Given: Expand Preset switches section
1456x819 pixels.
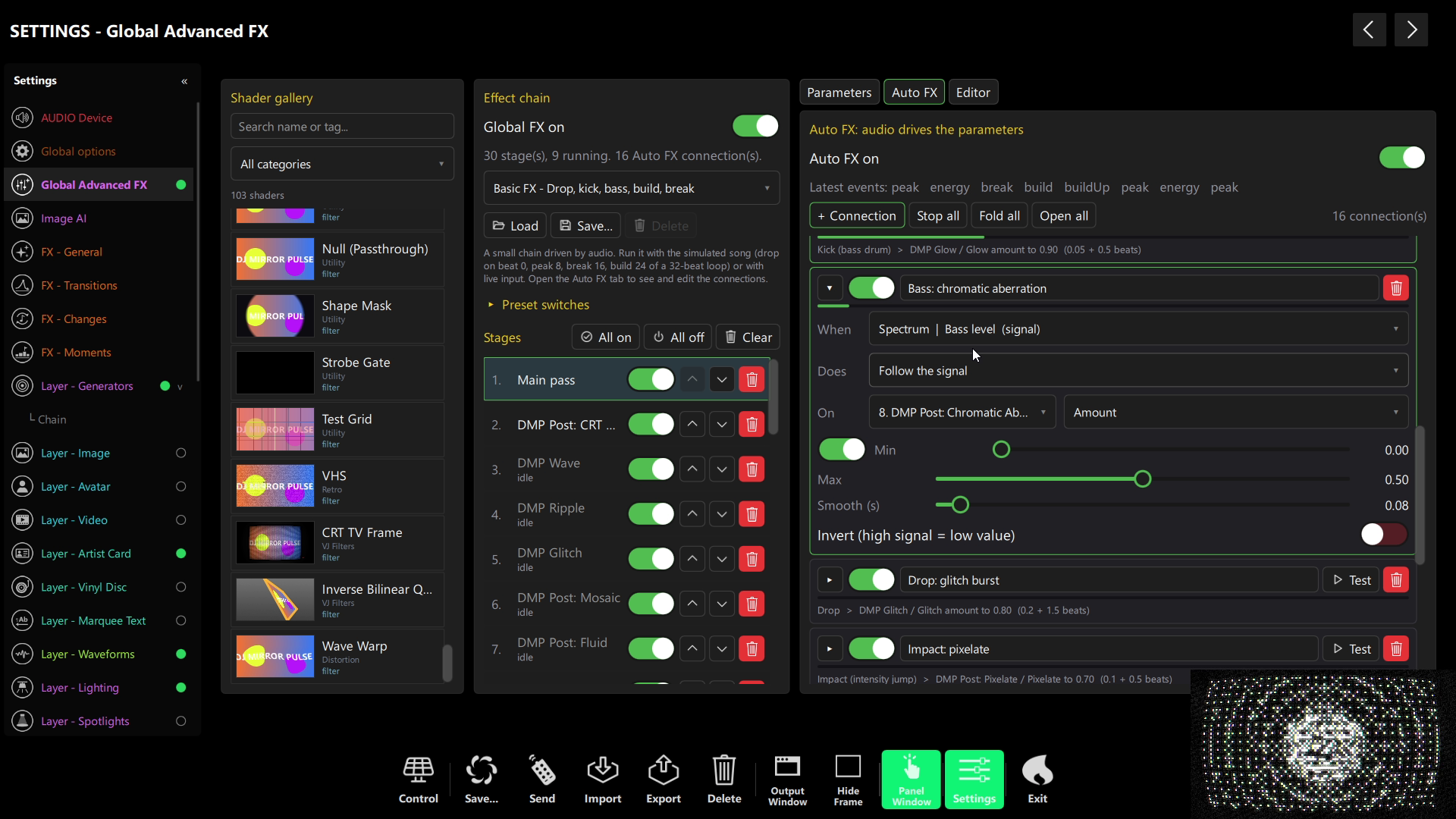Looking at the screenshot, I should click(538, 305).
